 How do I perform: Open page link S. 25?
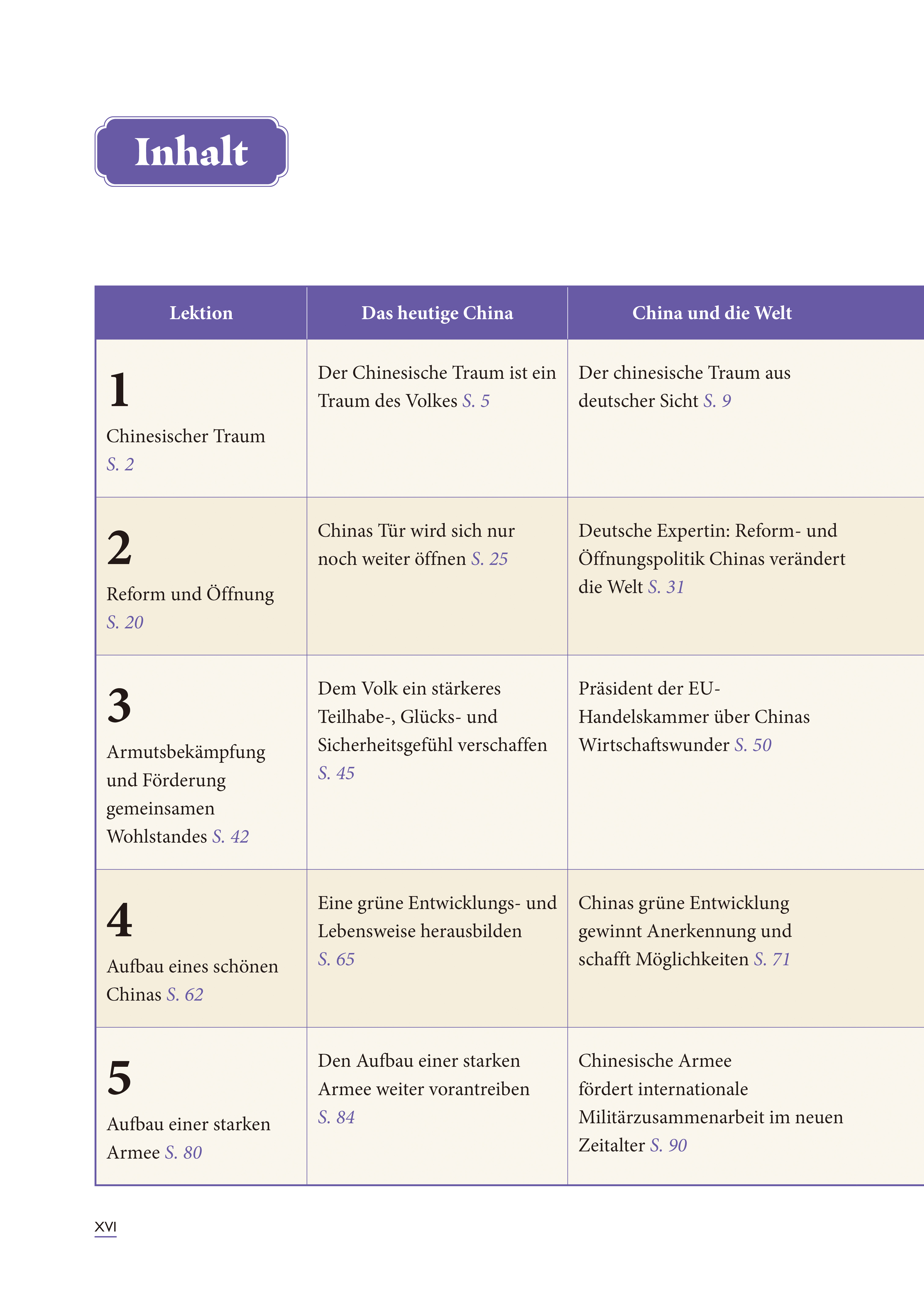tap(489, 559)
